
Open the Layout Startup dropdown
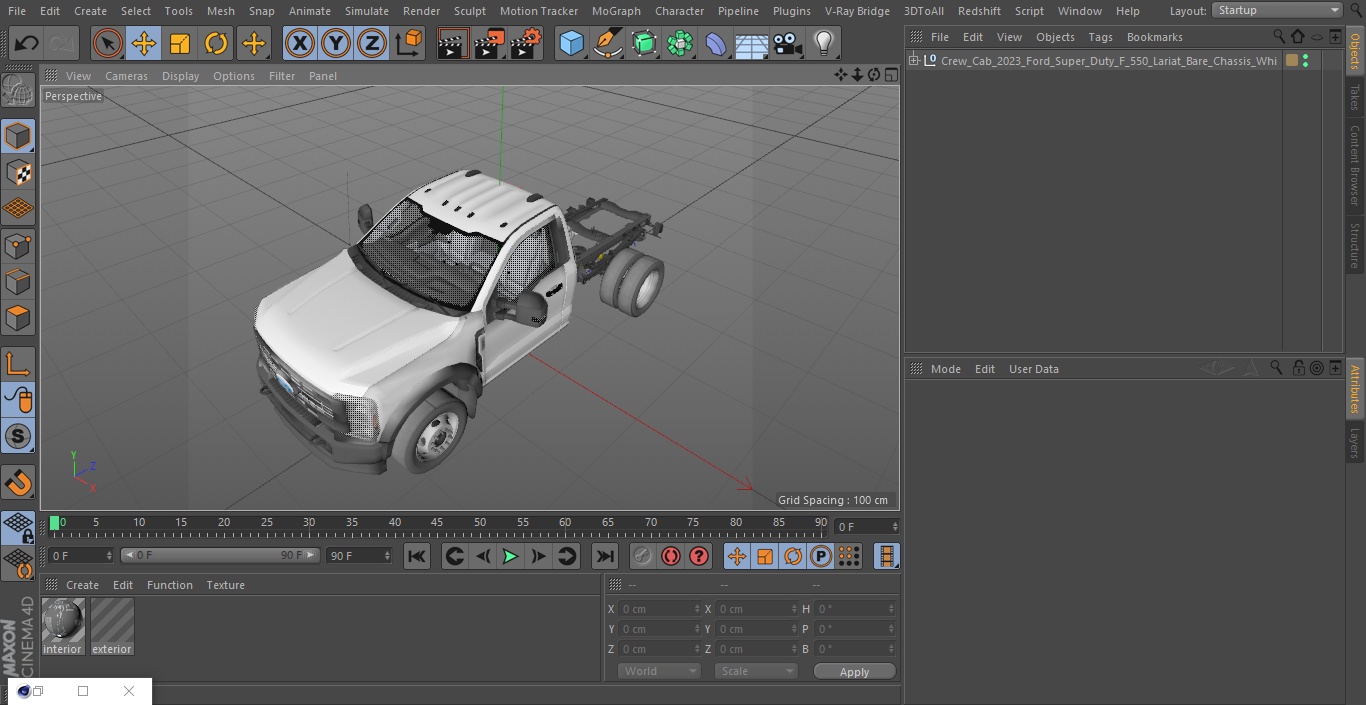click(1278, 10)
